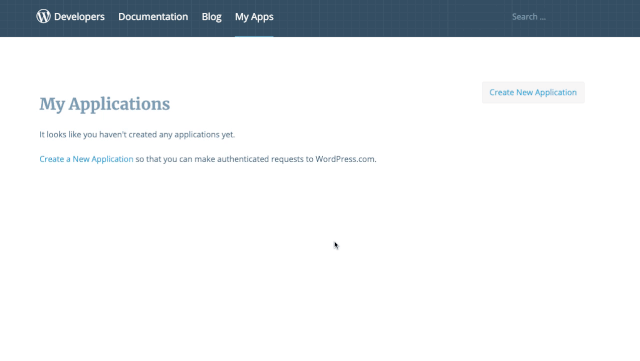Click the 'My Applications' heading

pos(104,104)
